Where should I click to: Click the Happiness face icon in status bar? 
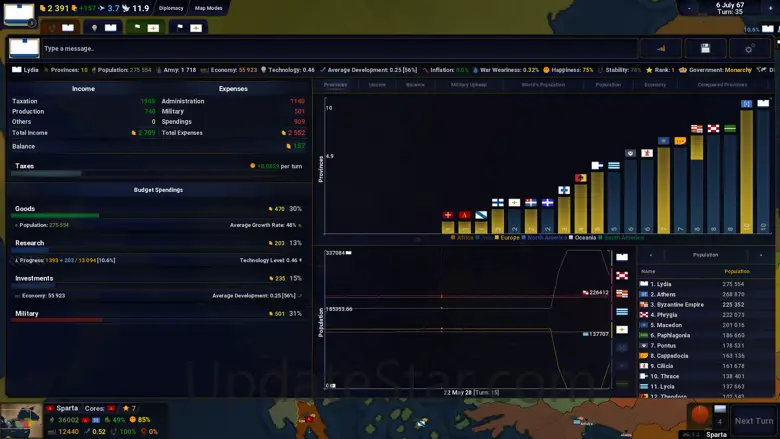click(546, 70)
